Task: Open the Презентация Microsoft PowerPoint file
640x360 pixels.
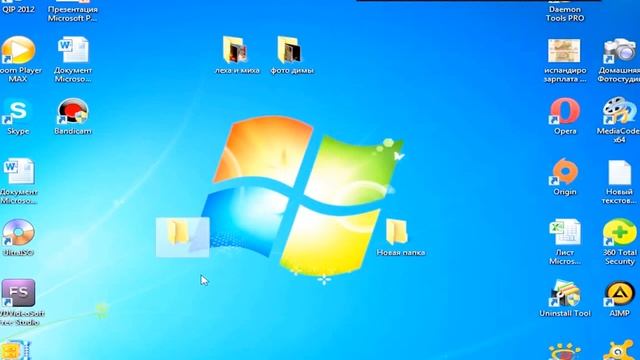Action: (x=73, y=11)
